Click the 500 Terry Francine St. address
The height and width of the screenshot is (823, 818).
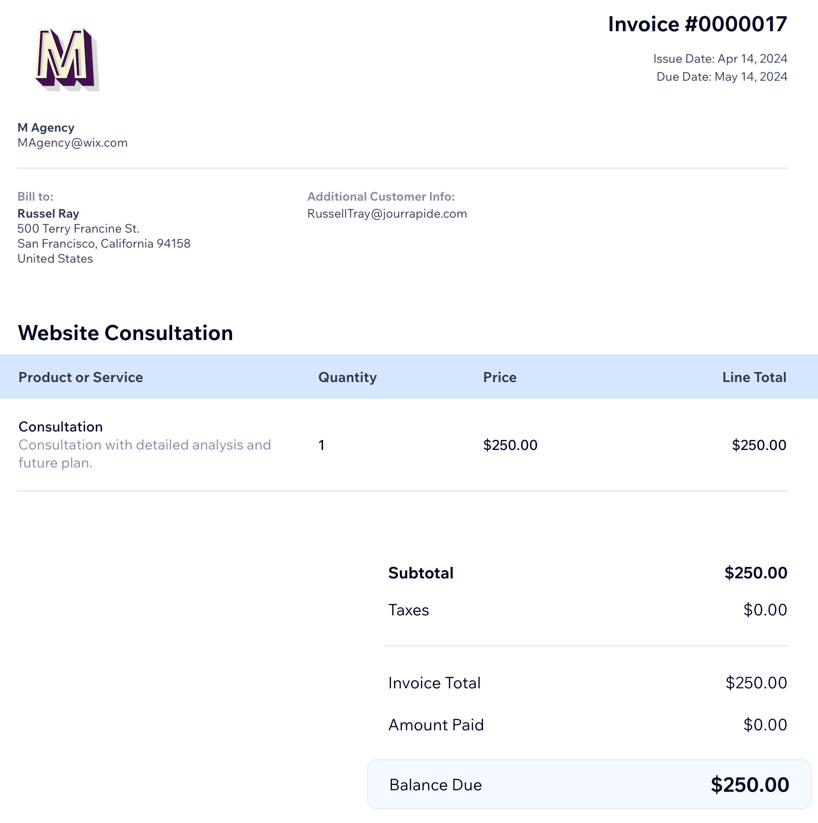(78, 229)
